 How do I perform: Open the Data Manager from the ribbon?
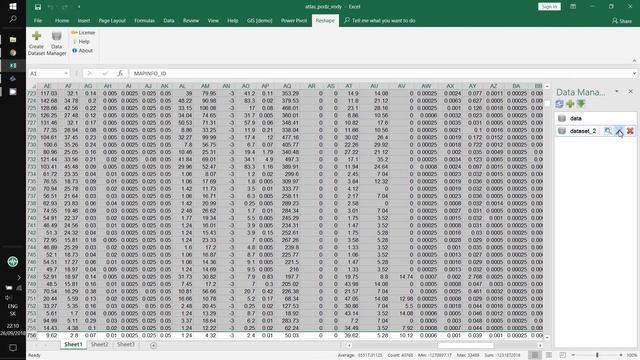click(56, 43)
